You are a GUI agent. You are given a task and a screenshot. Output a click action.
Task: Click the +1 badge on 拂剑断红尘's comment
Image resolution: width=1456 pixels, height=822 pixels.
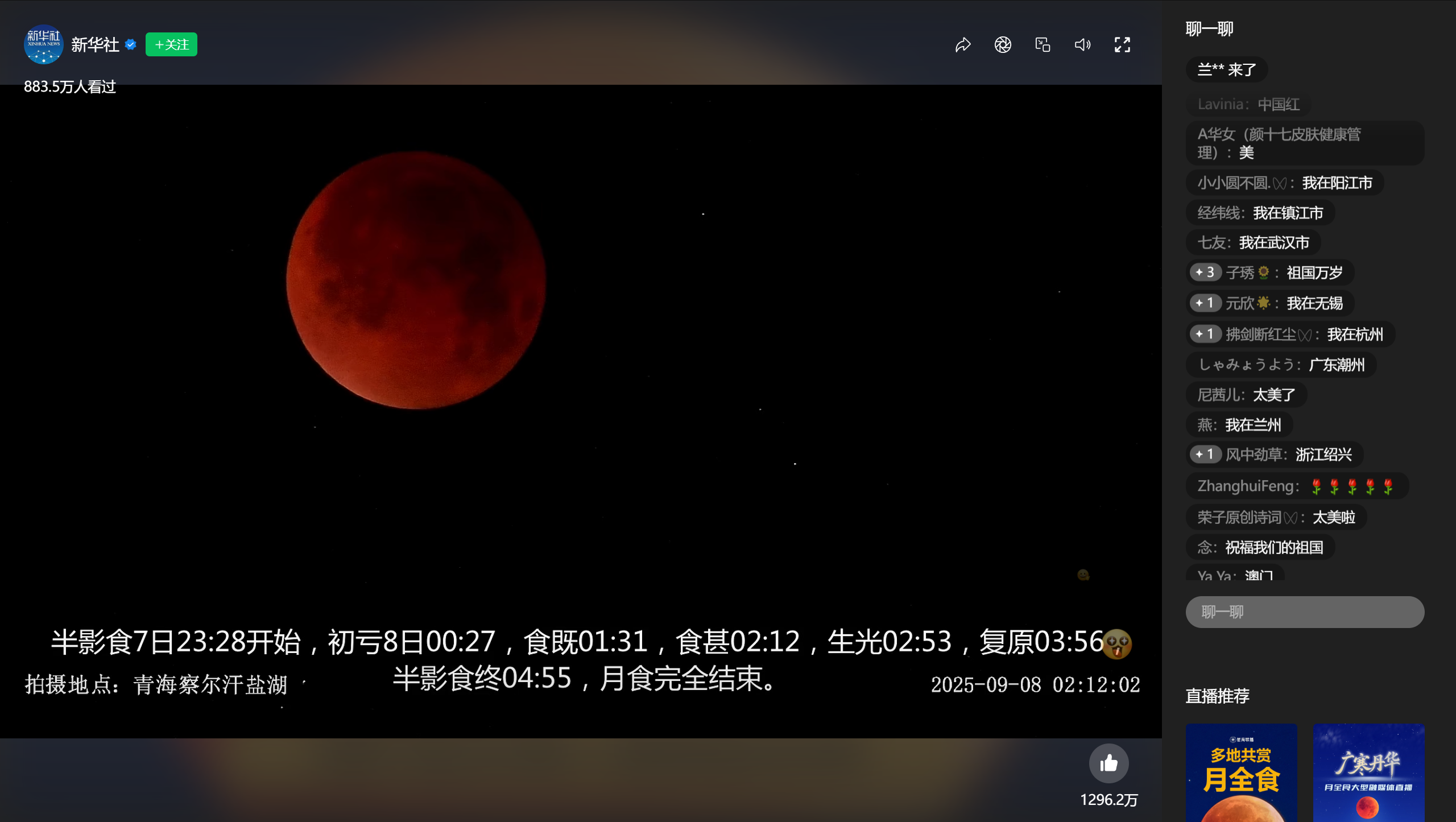pyautogui.click(x=1205, y=334)
